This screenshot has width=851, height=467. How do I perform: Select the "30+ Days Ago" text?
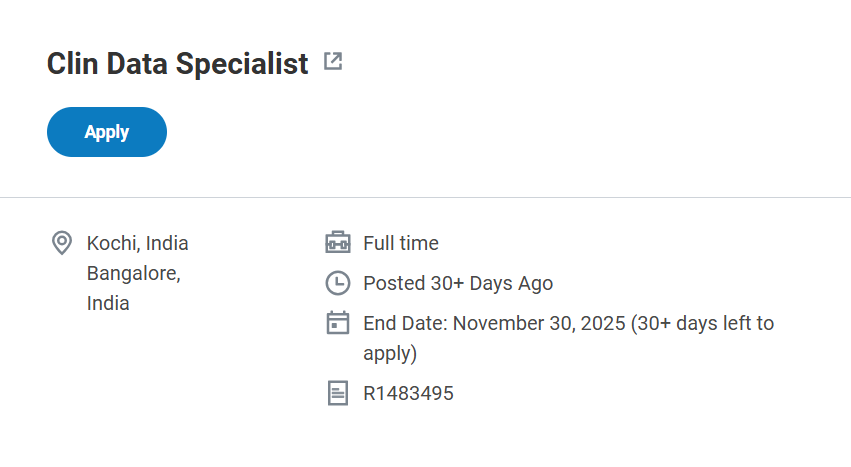pos(491,283)
